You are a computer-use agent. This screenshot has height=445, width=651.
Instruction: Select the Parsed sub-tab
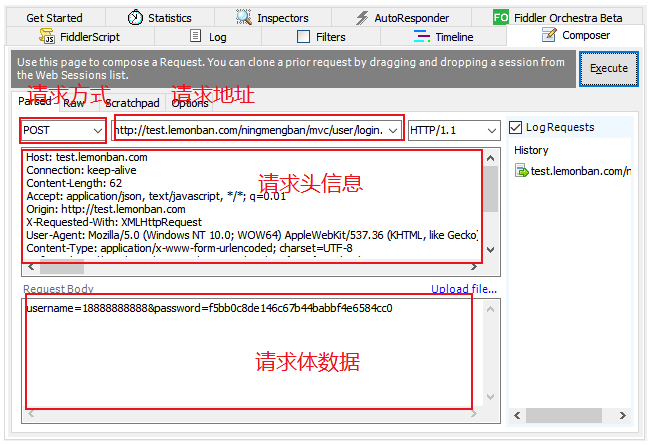tap(35, 101)
